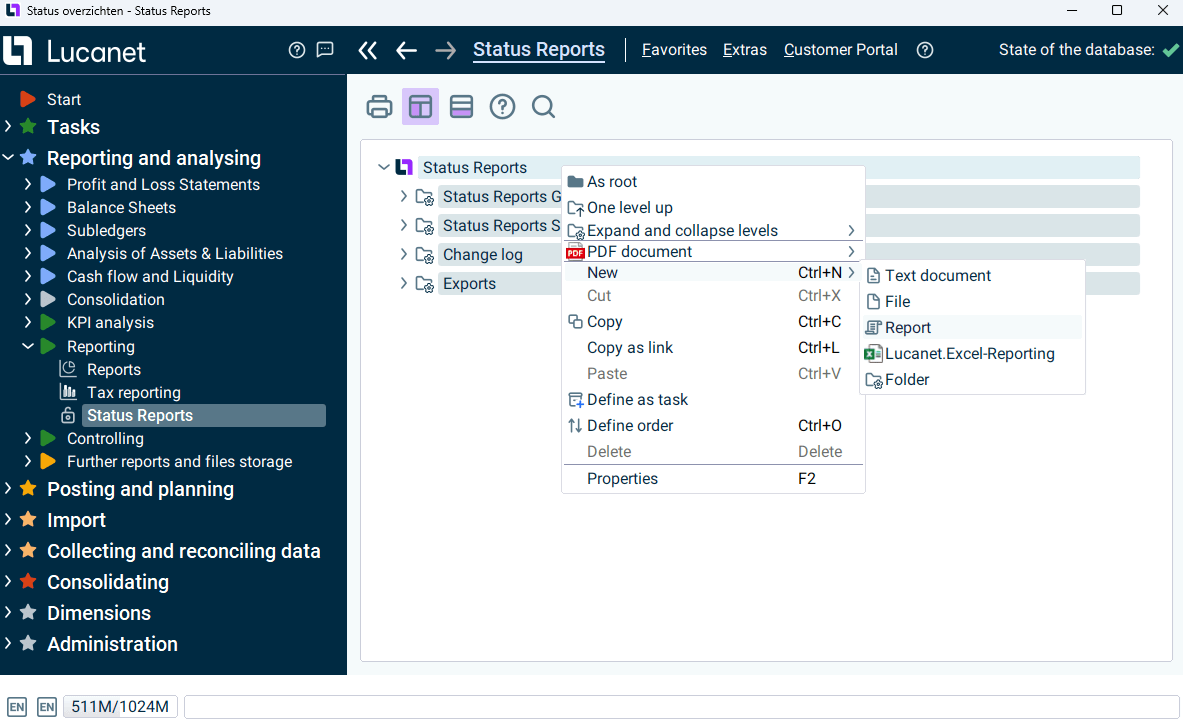Open the Customer Portal link
1183x722 pixels.
[840, 50]
